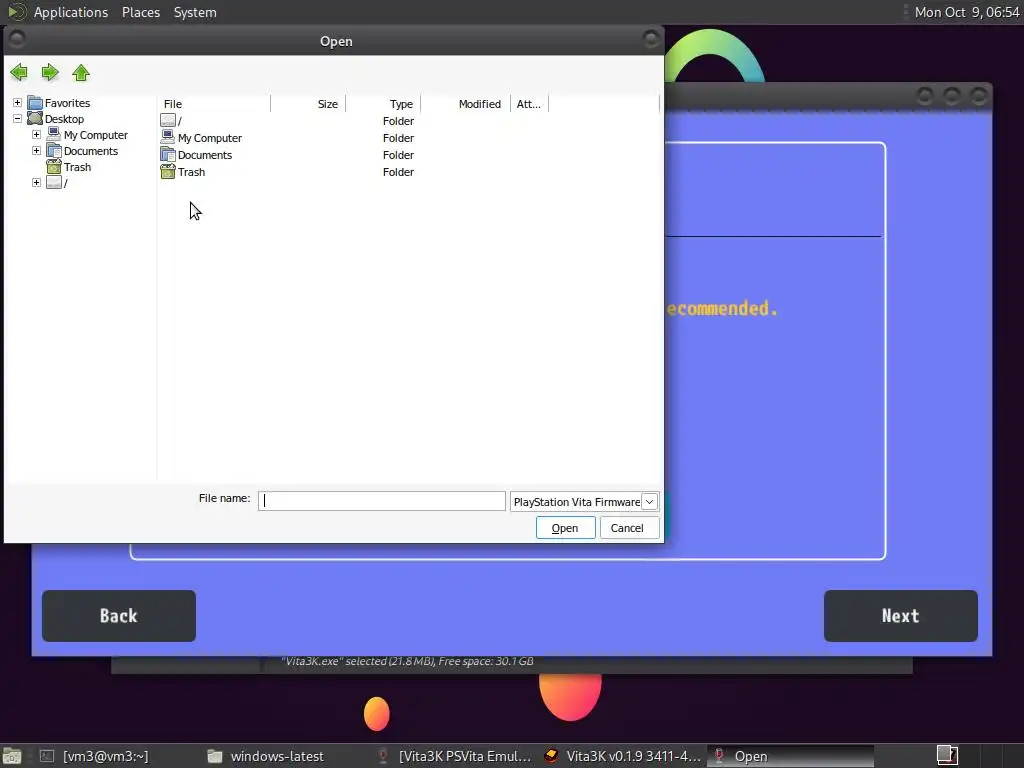This screenshot has height=768, width=1024.
Task: Select Trash name in file list
Action: pos(191,172)
